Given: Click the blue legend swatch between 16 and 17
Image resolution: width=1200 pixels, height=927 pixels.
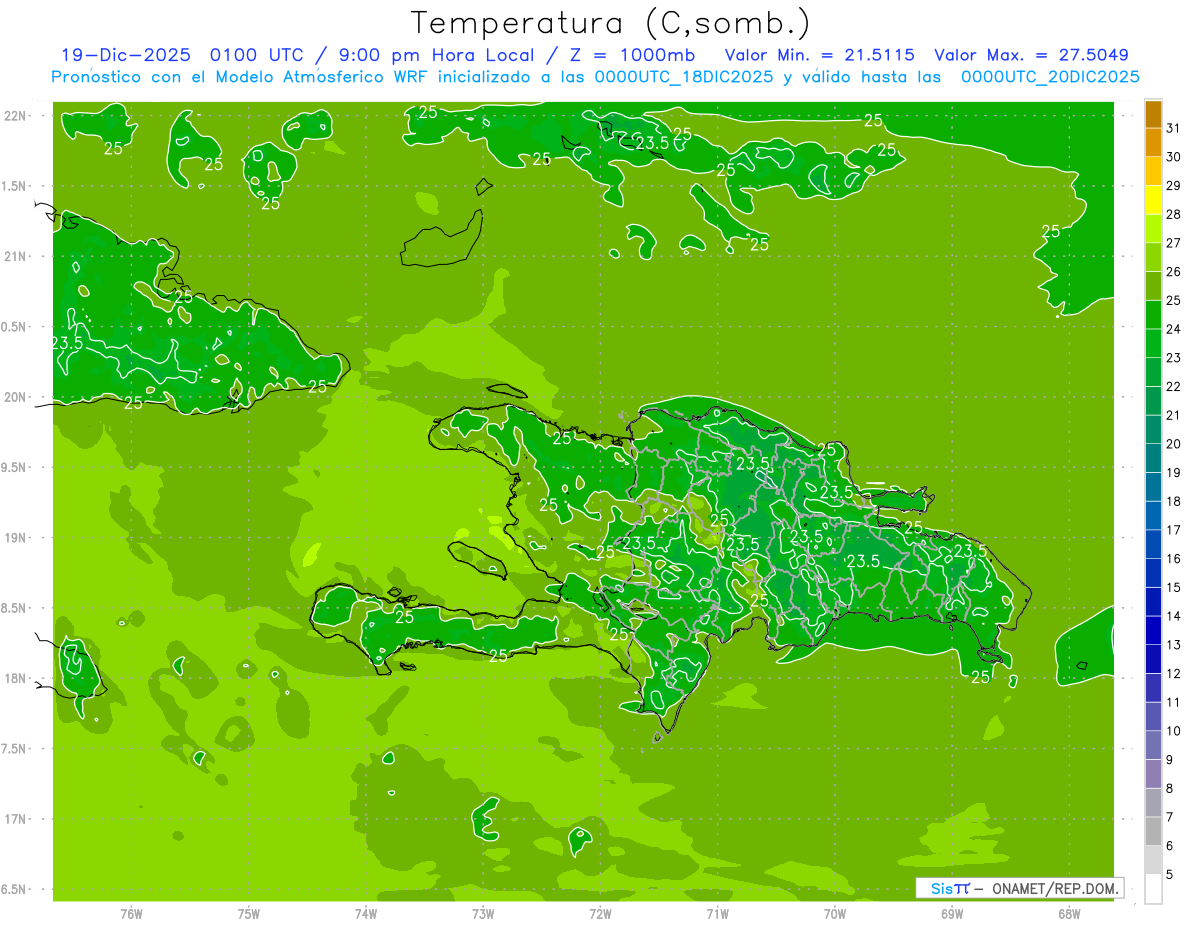Looking at the screenshot, I should 1153,544.
